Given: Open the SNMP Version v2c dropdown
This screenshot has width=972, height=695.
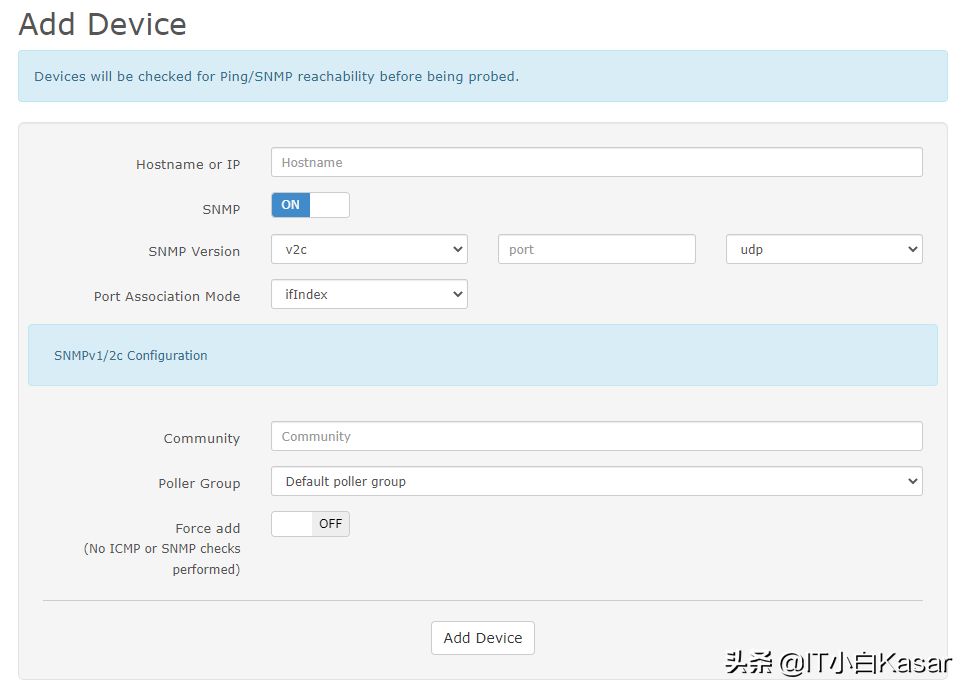Looking at the screenshot, I should pos(369,249).
